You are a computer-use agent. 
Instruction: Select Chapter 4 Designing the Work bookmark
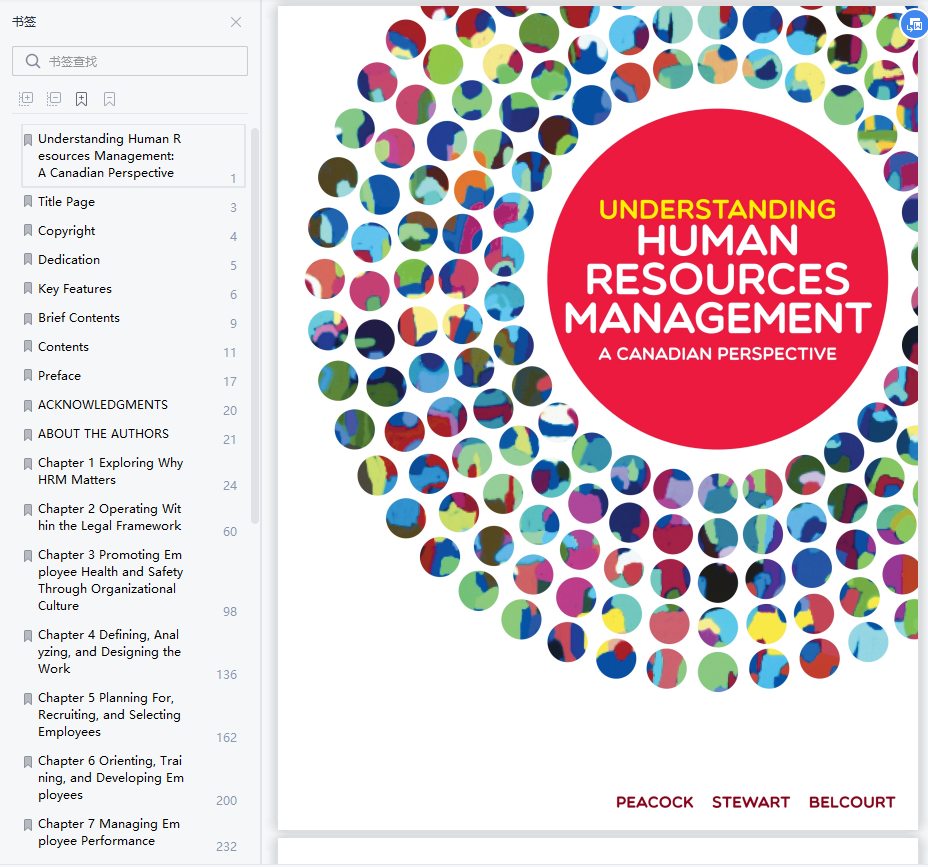[109, 652]
